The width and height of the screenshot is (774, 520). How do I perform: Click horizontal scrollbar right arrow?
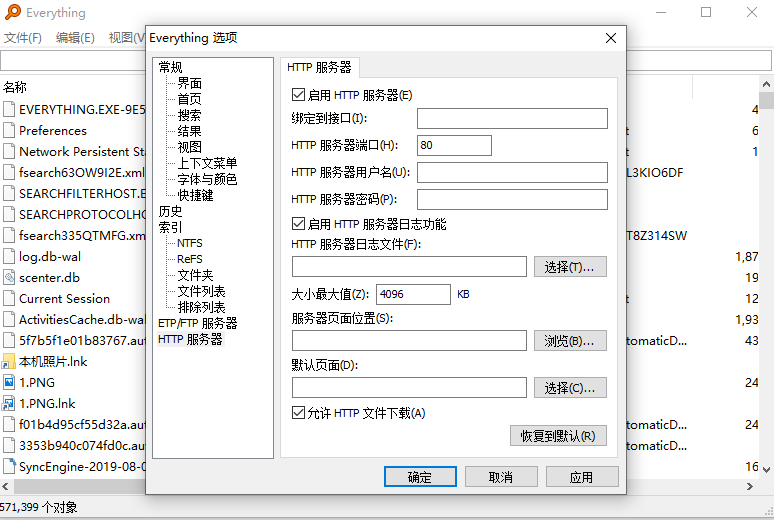750,486
